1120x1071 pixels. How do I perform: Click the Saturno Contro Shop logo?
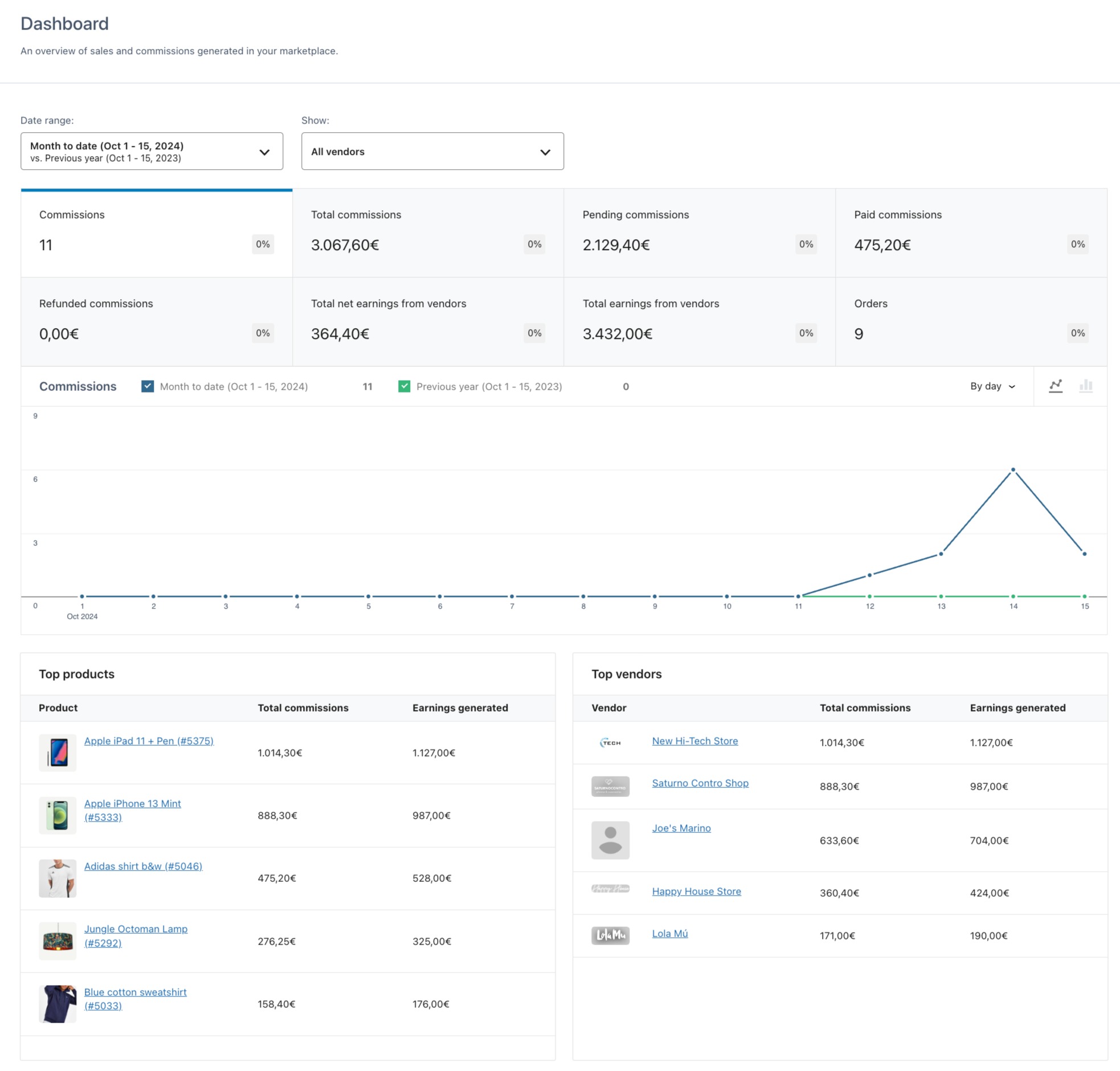coord(610,786)
